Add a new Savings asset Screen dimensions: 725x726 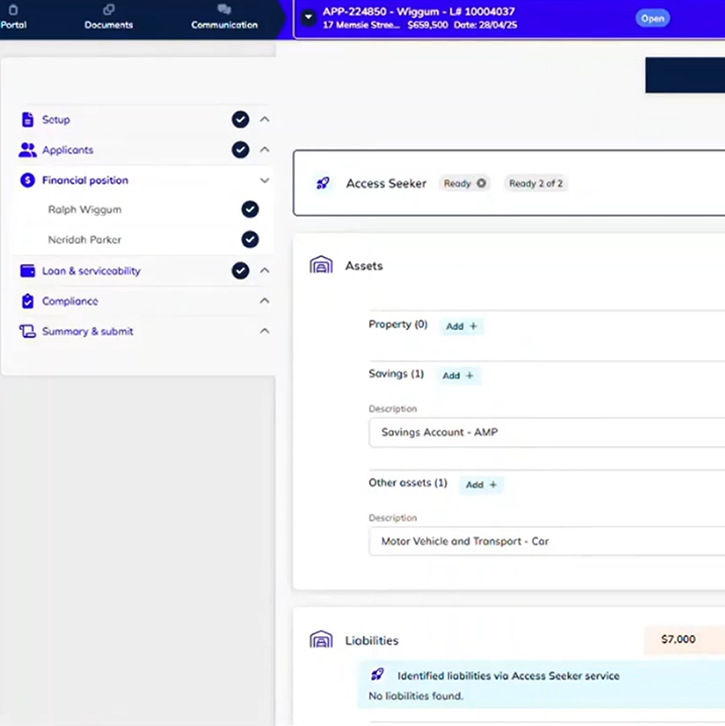pyautogui.click(x=458, y=375)
